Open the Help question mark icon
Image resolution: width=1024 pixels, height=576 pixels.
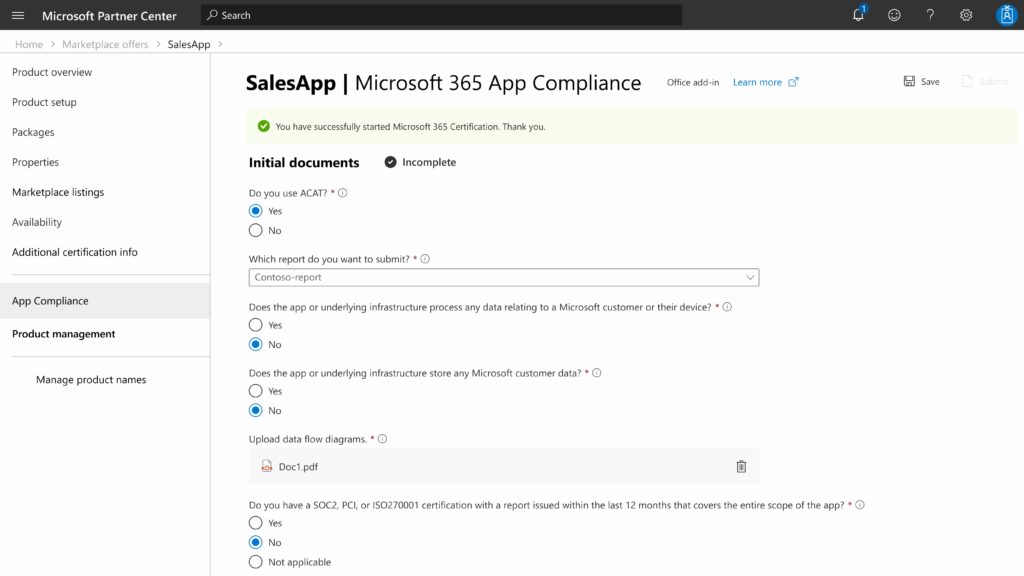(929, 15)
